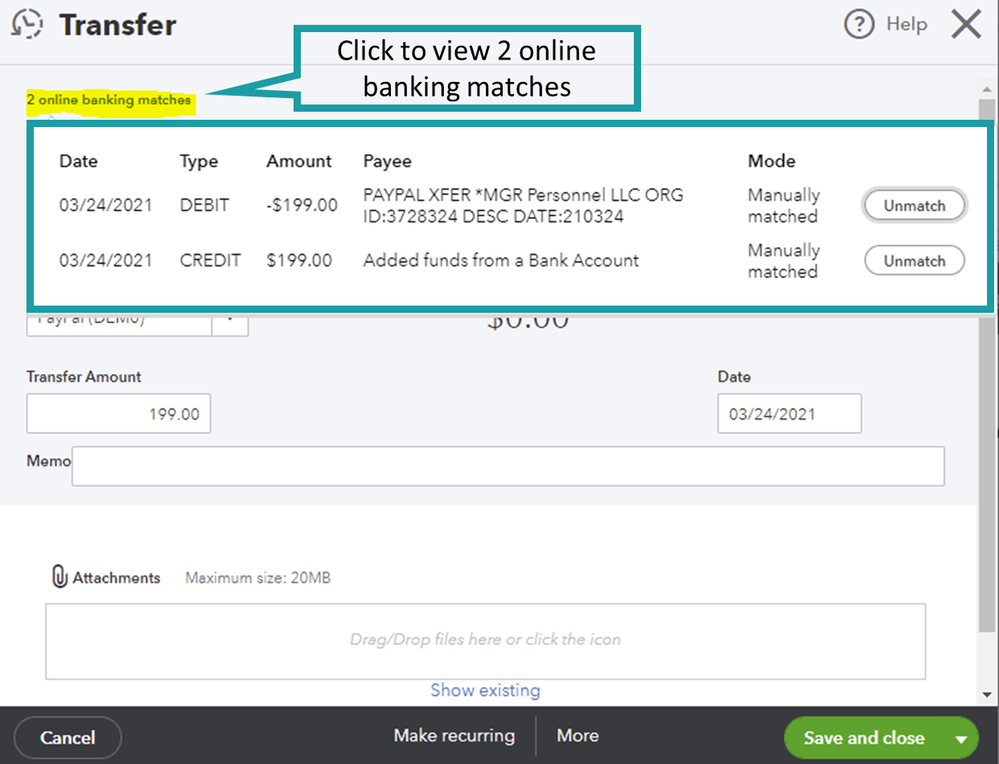Click Save and close button
The height and width of the screenshot is (764, 999).
(x=864, y=738)
